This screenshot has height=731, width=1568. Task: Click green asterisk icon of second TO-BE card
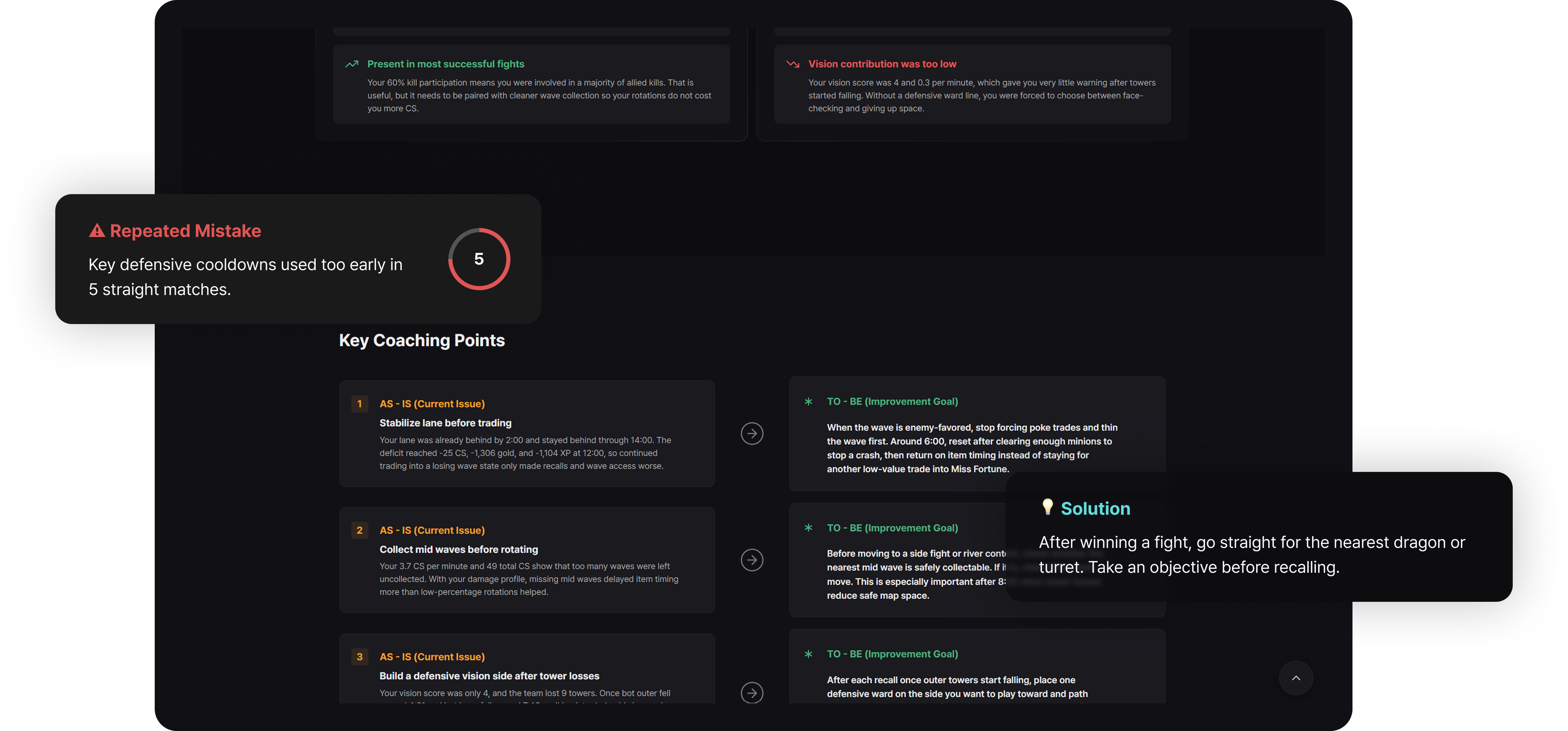coord(808,528)
